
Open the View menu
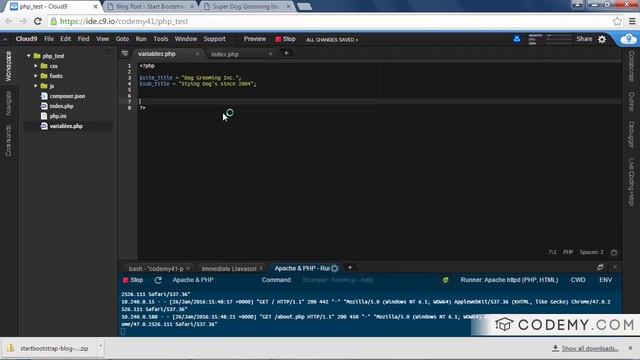click(102, 39)
